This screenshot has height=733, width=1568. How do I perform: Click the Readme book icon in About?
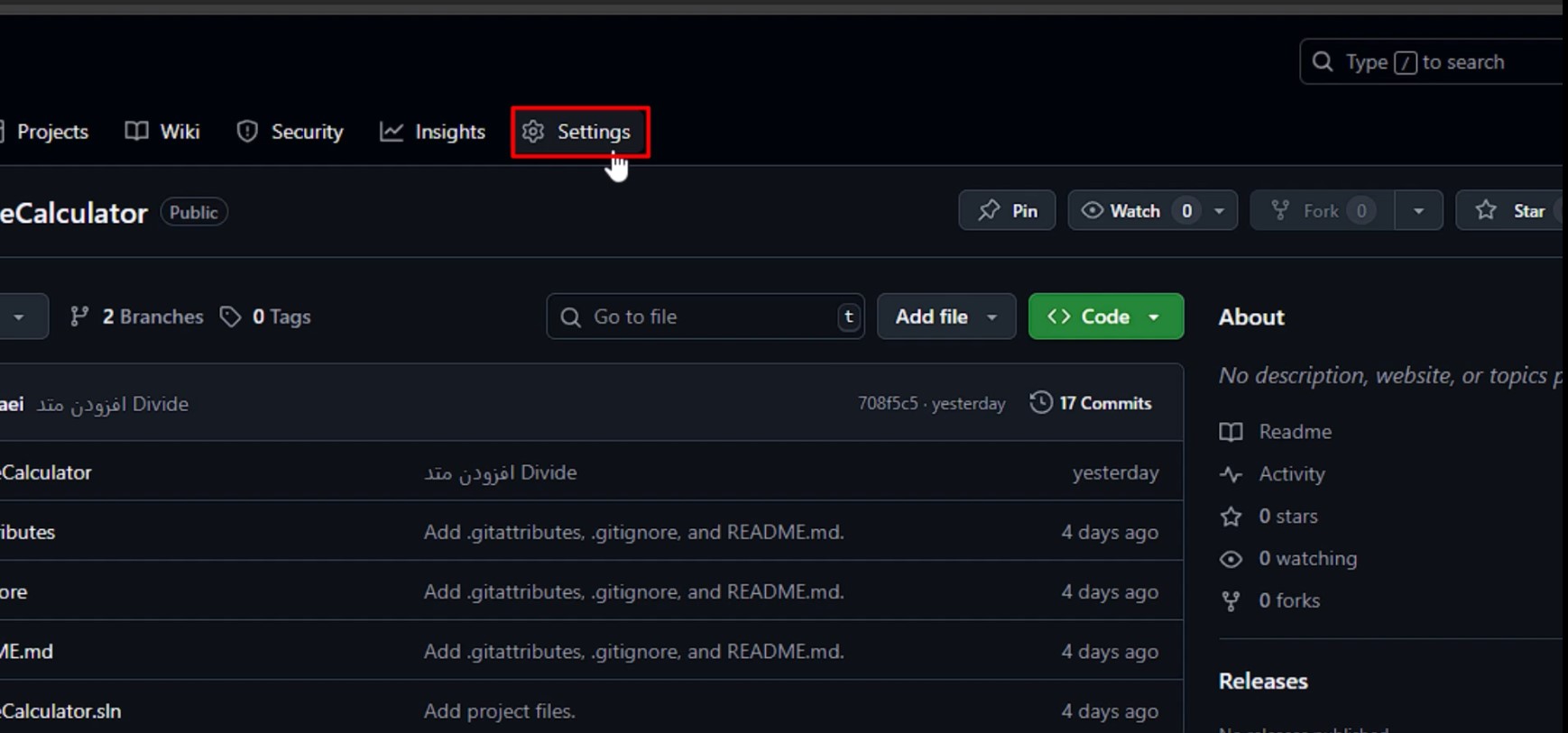click(1231, 432)
